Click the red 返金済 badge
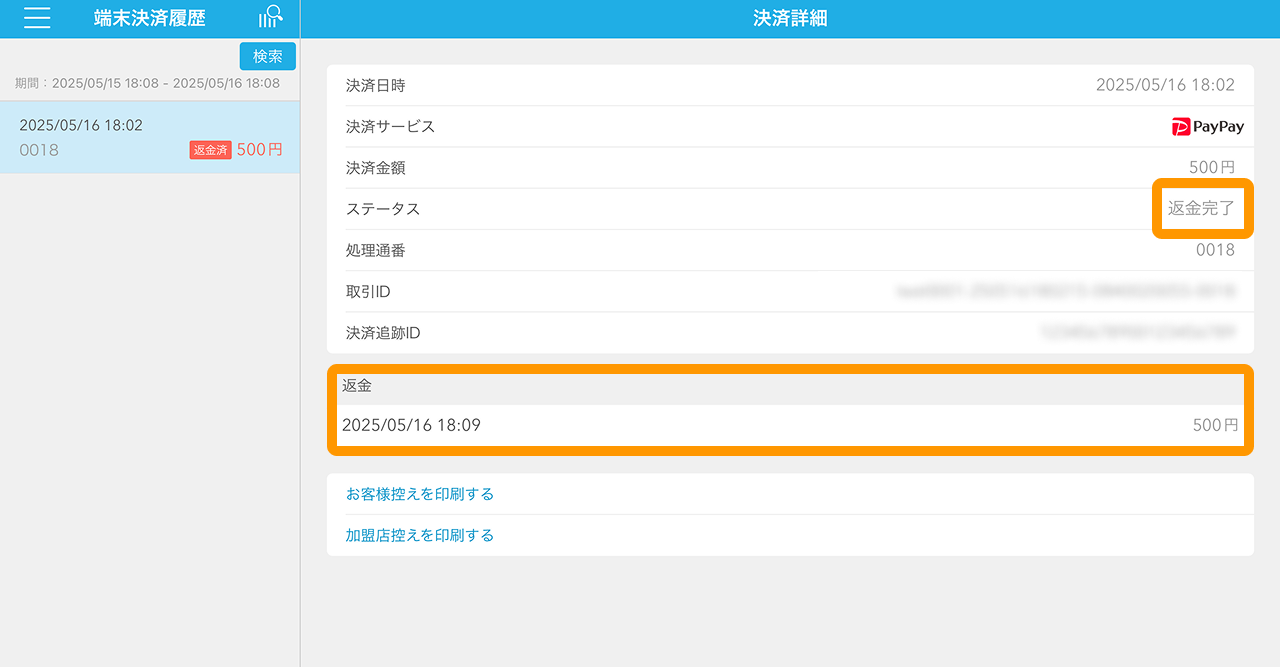This screenshot has height=667, width=1280. (x=210, y=150)
